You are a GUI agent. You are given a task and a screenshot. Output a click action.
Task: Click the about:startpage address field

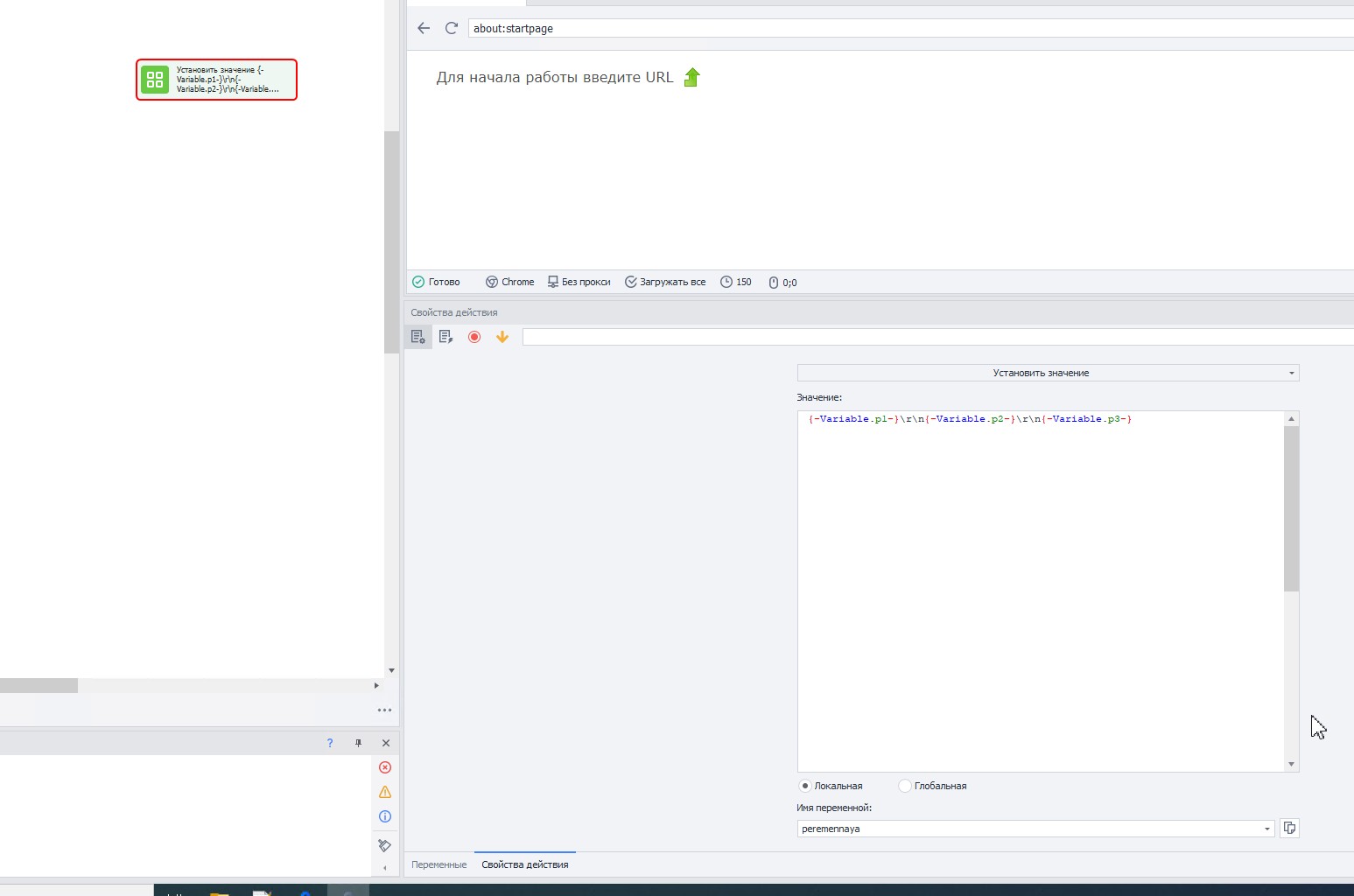[x=910, y=28]
